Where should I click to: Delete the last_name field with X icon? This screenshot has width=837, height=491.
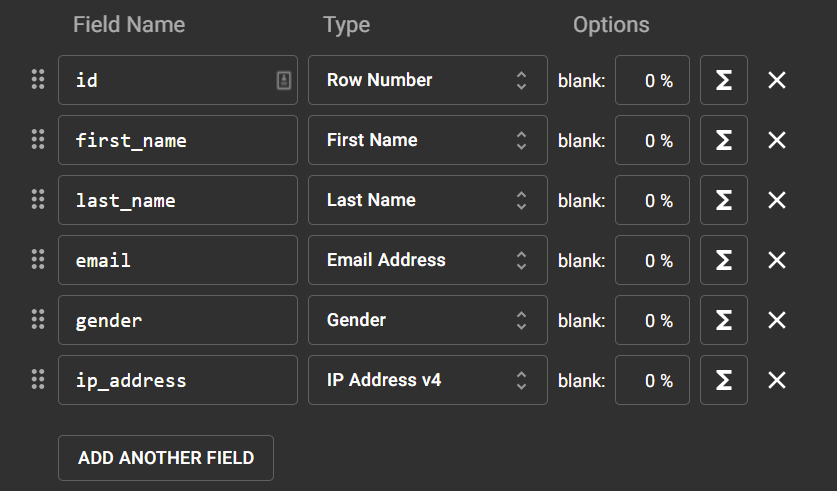pos(777,200)
